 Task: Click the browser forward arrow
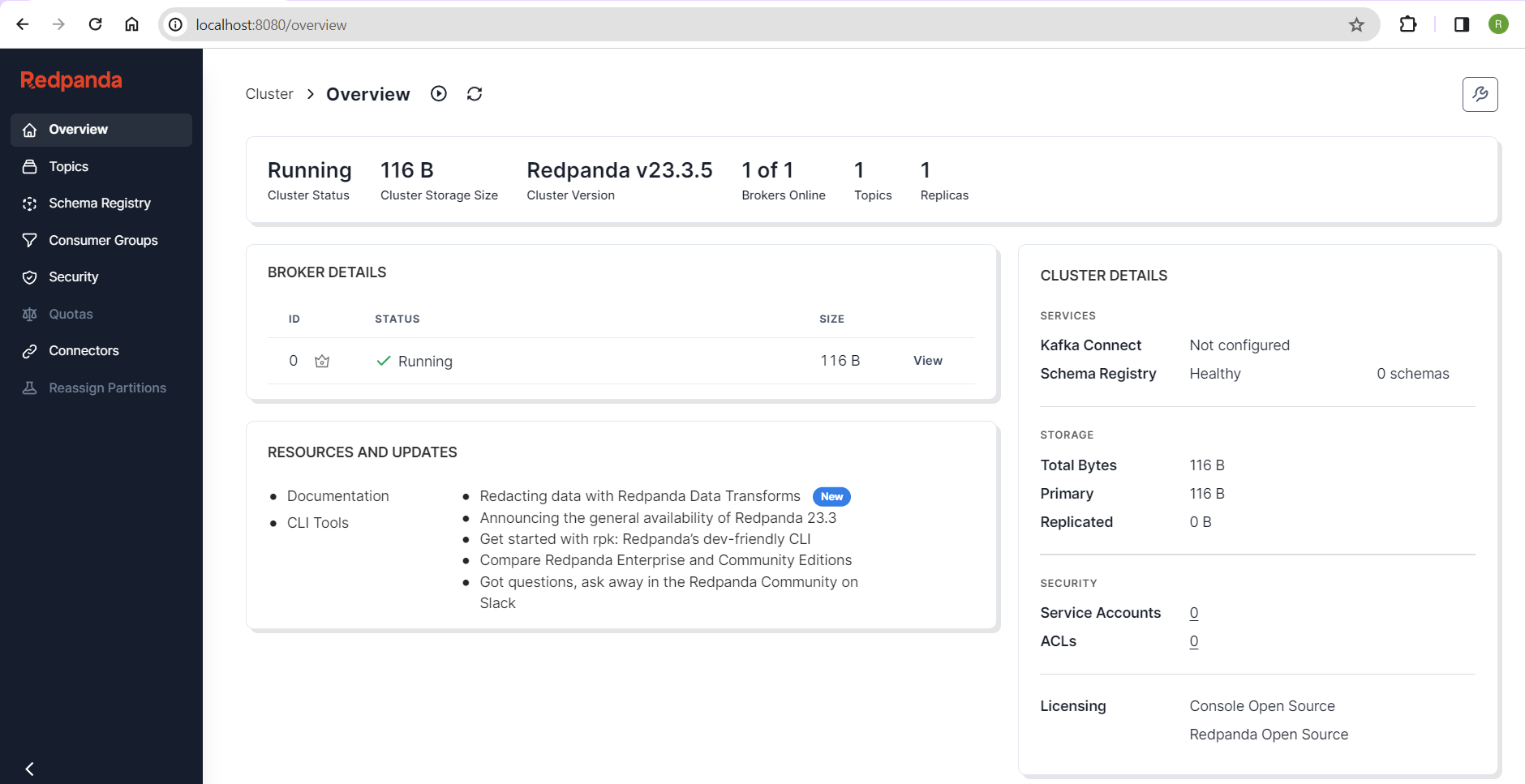tap(58, 24)
